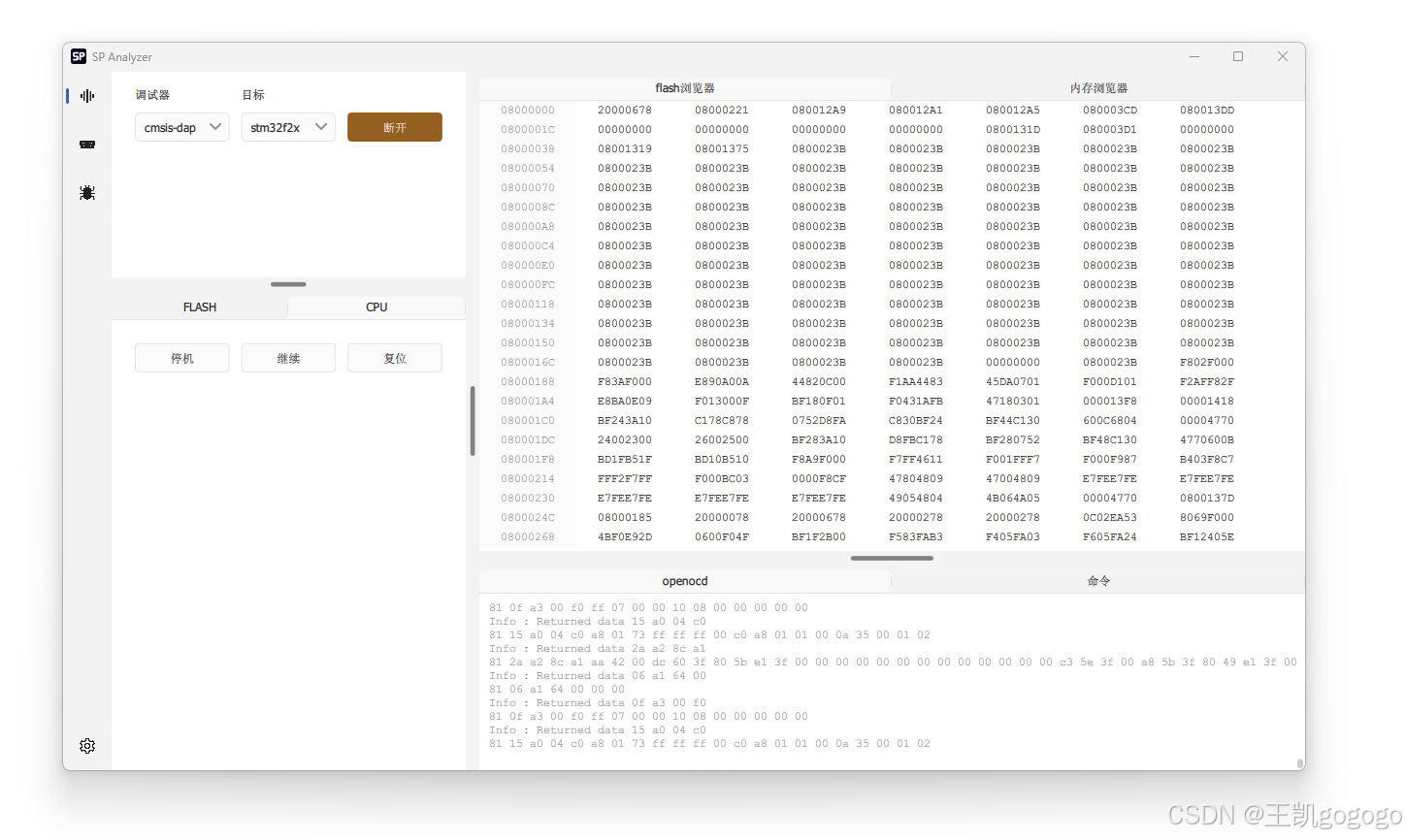1406x840 pixels.
Task: Select address row 08000188 in flash browser
Action: (x=528, y=382)
